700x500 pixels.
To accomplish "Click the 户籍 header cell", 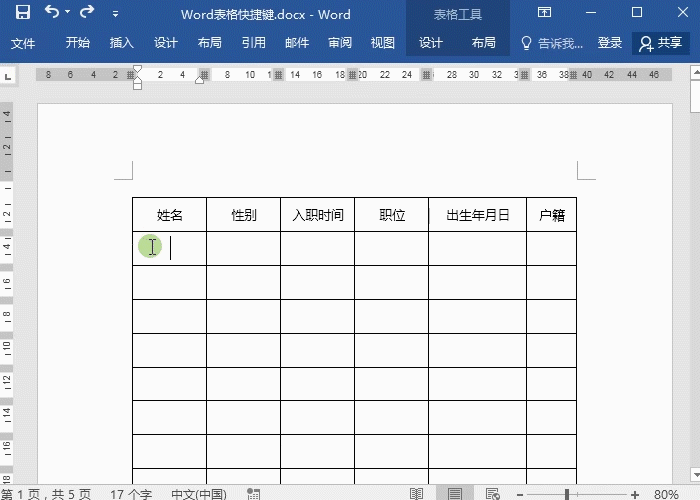I will tap(552, 215).
